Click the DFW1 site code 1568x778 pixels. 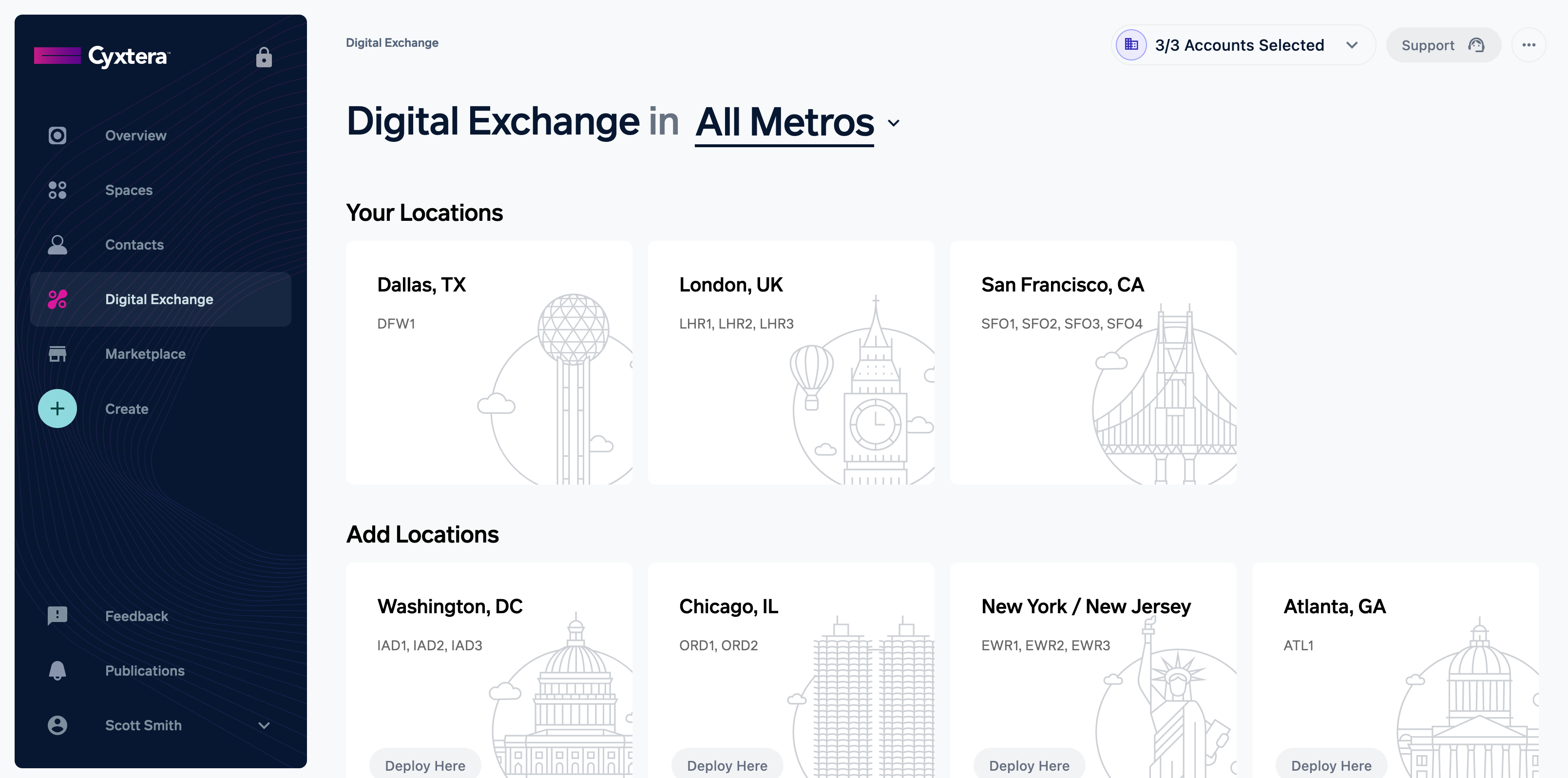click(x=396, y=324)
